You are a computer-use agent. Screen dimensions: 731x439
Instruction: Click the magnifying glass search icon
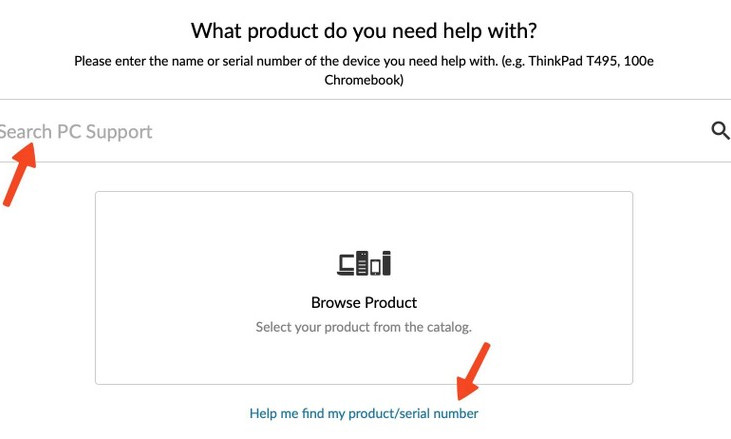pyautogui.click(x=720, y=131)
